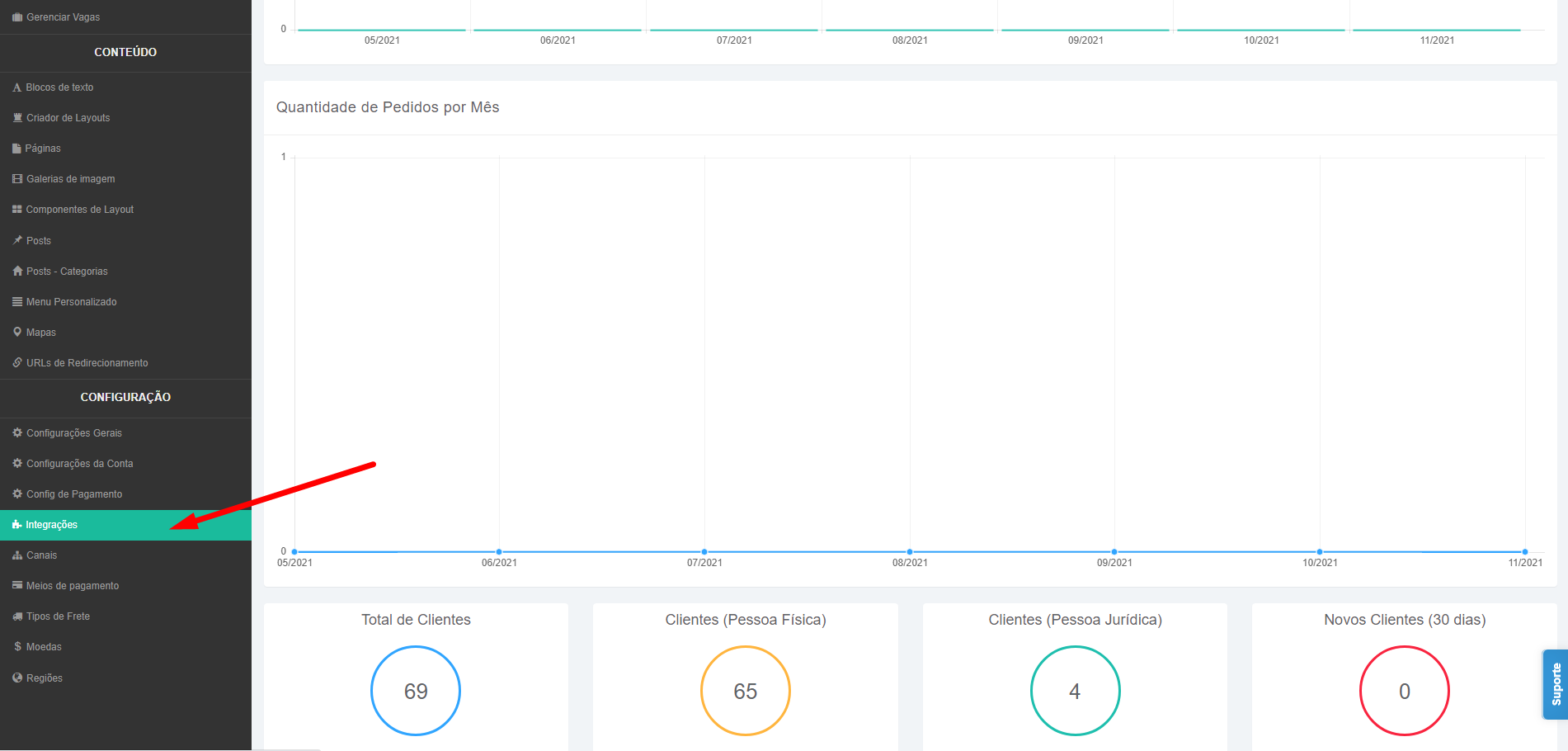
Task: Click the Total de Clientes circle 69
Action: click(416, 691)
